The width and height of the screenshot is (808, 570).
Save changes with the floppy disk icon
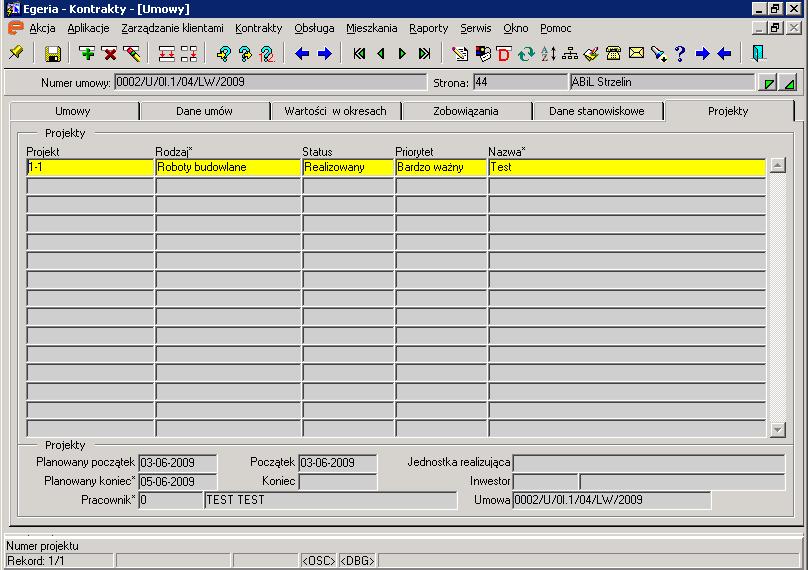pos(53,54)
